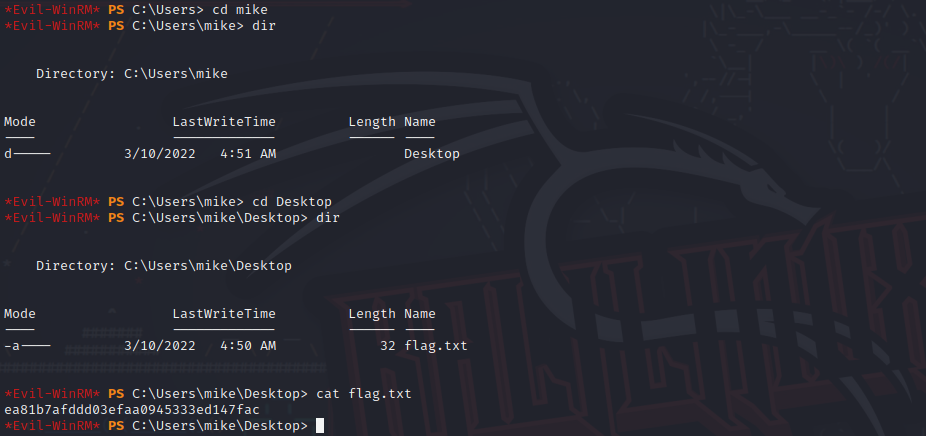Click the terminal cursor at the final prompt
The image size is (926, 436).
[x=320, y=426]
